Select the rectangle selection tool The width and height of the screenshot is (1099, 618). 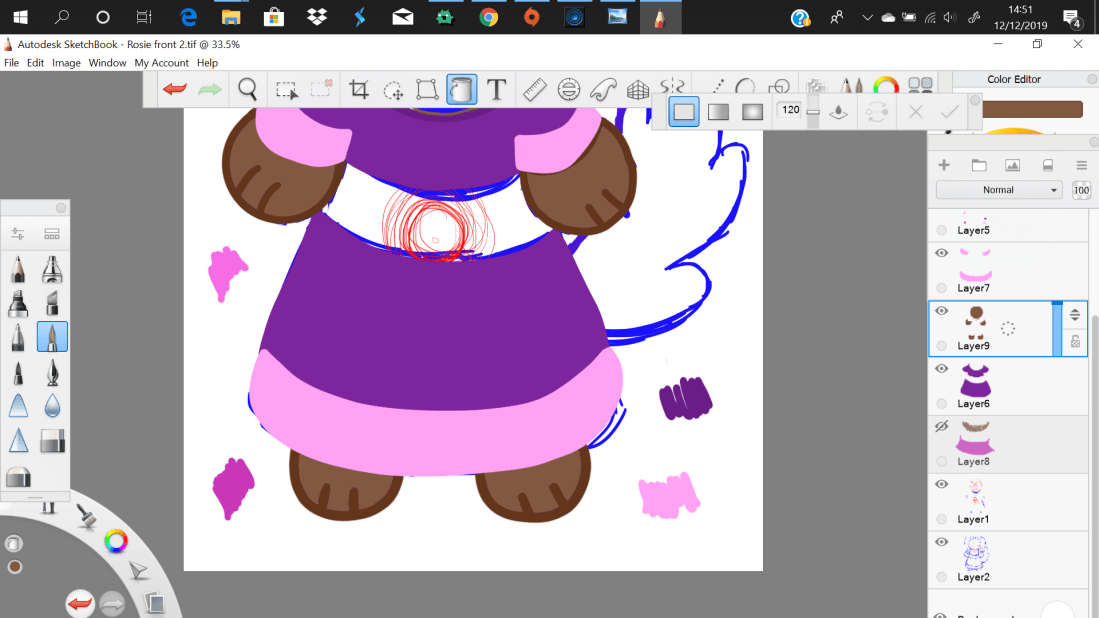tap(287, 90)
